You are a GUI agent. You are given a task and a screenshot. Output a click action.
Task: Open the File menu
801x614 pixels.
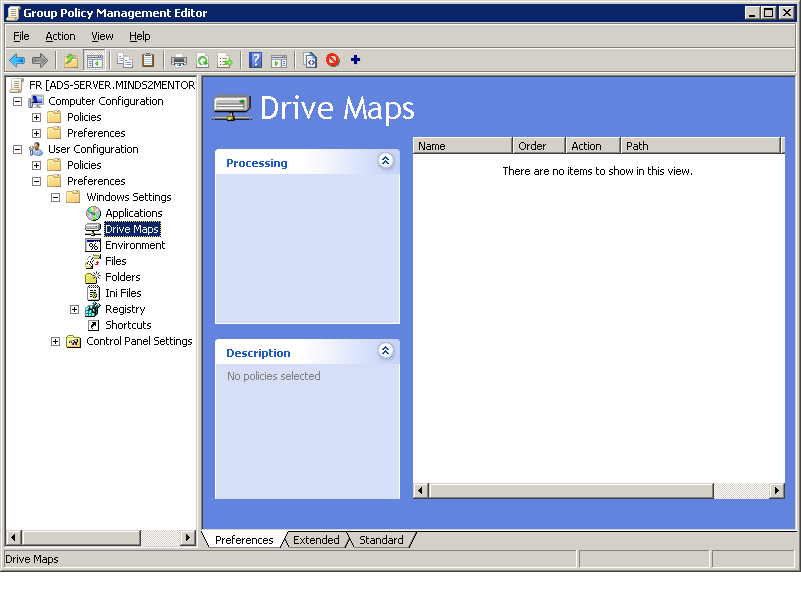tap(21, 36)
